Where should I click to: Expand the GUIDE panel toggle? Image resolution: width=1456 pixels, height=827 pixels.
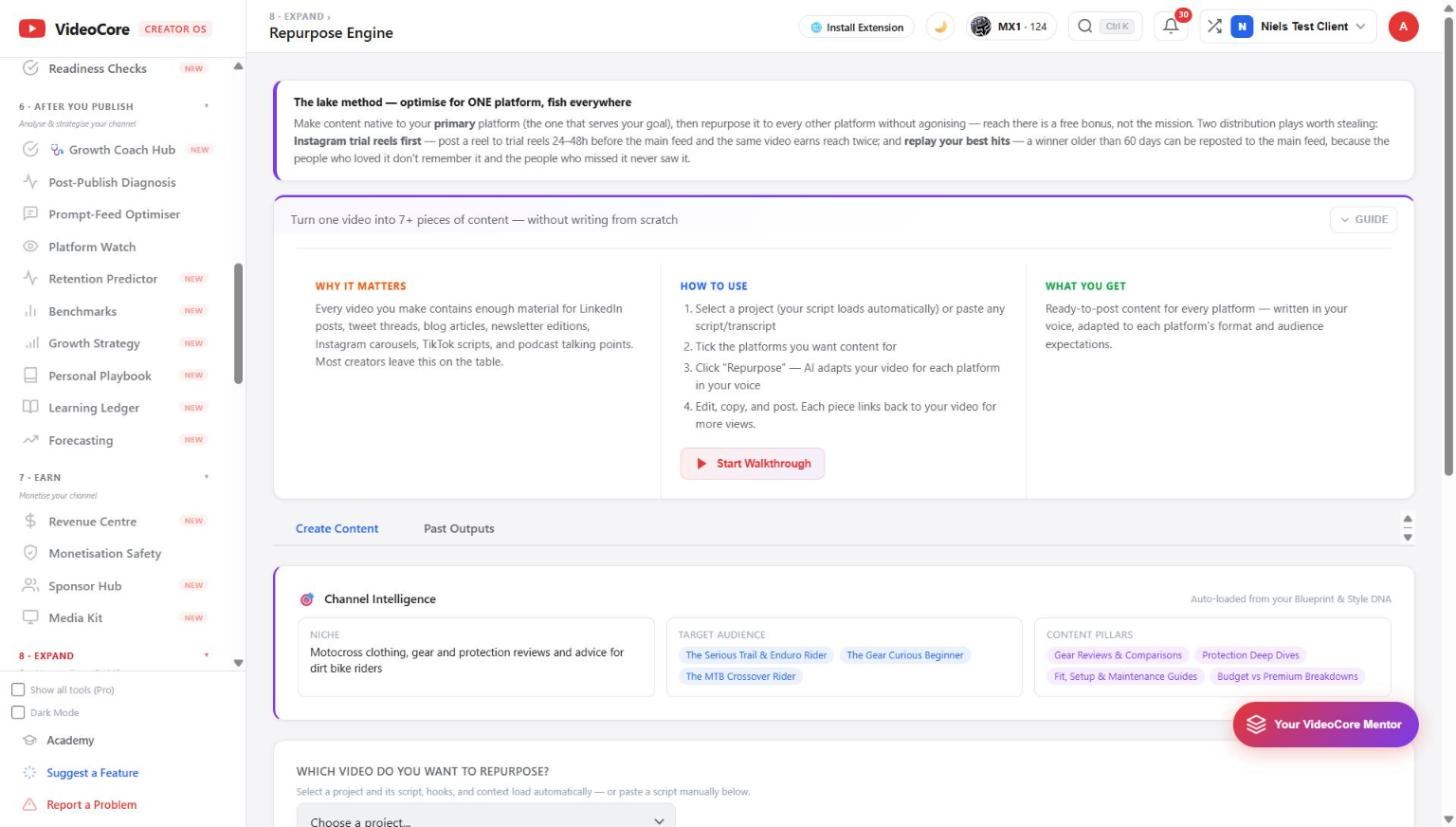coord(1363,220)
